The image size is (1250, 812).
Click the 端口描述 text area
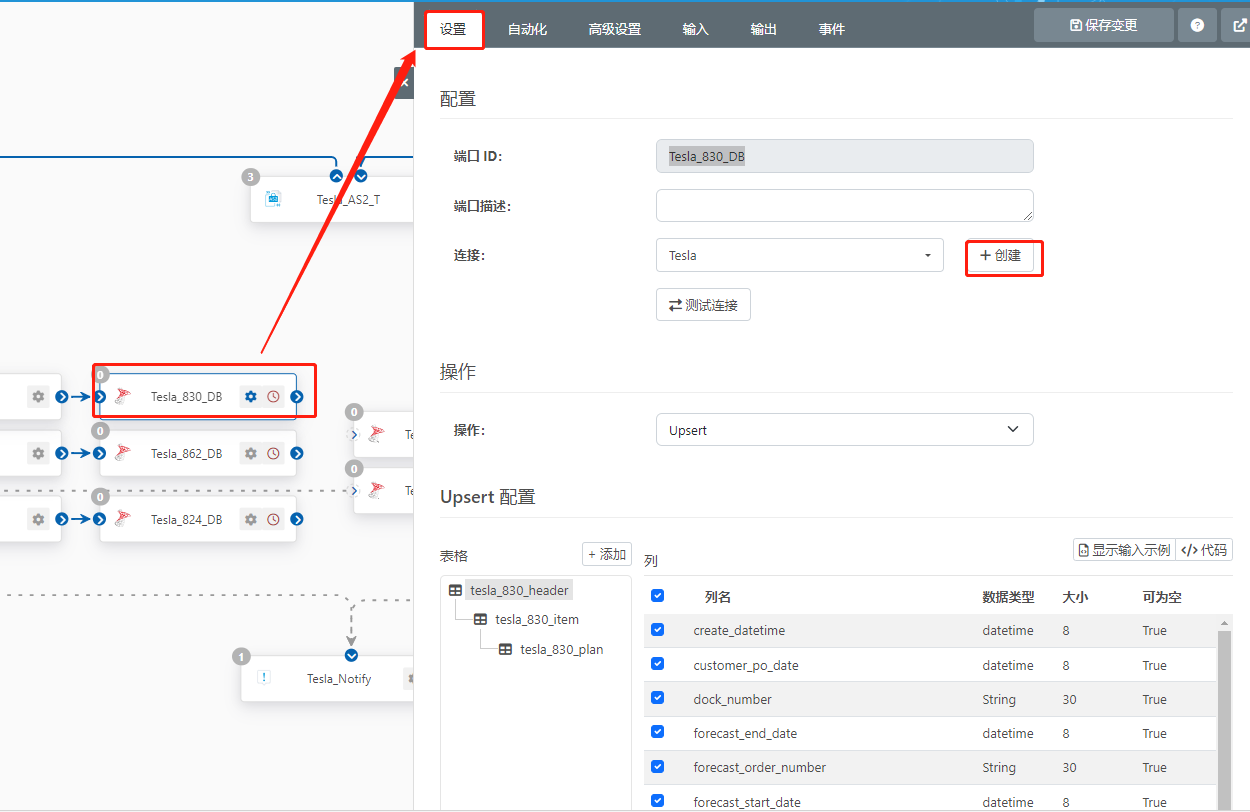pos(844,205)
